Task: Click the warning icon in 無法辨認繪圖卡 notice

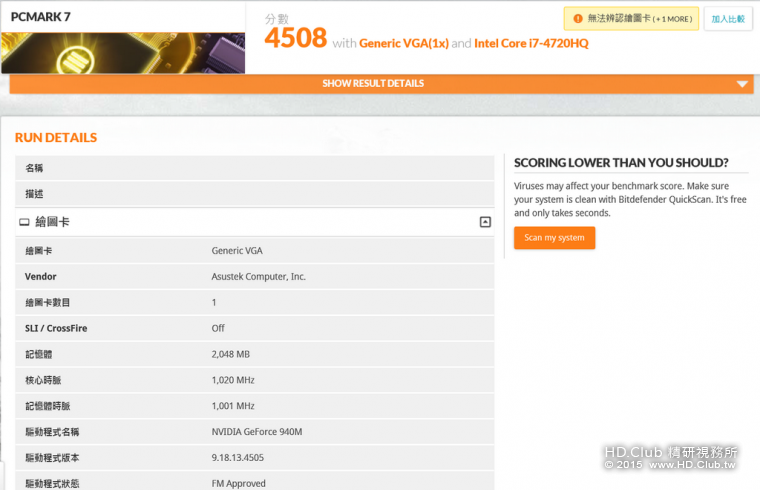Action: pos(577,19)
